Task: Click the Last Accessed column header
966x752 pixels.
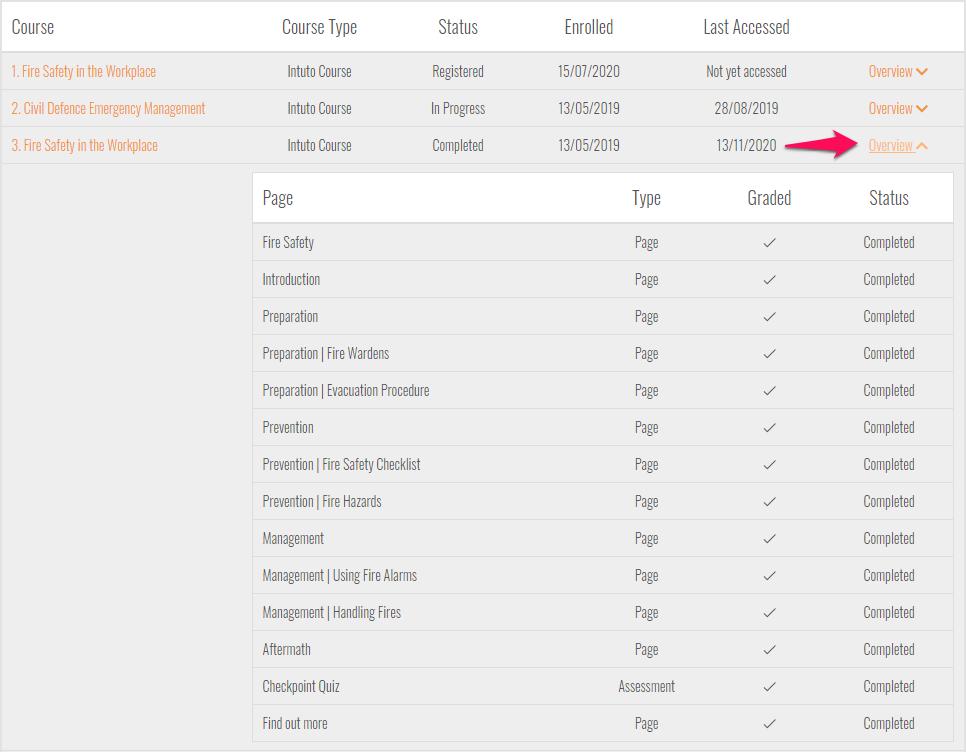Action: click(x=746, y=27)
